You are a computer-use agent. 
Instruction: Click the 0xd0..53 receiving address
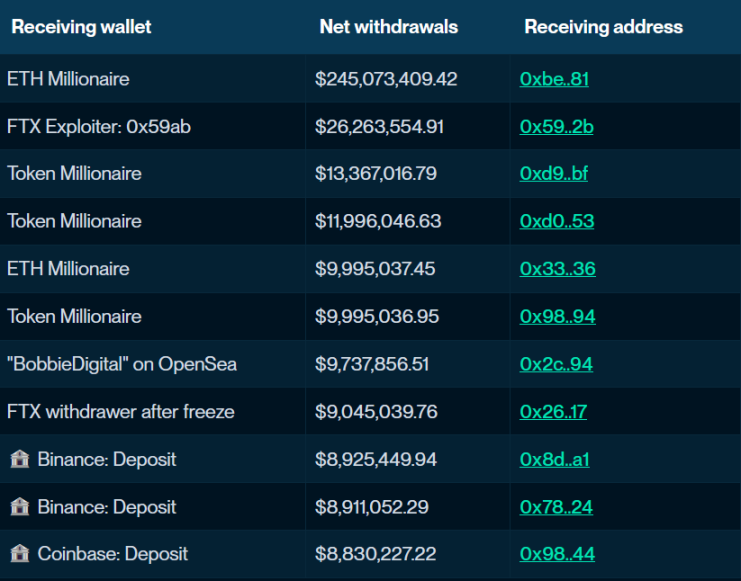coord(556,221)
